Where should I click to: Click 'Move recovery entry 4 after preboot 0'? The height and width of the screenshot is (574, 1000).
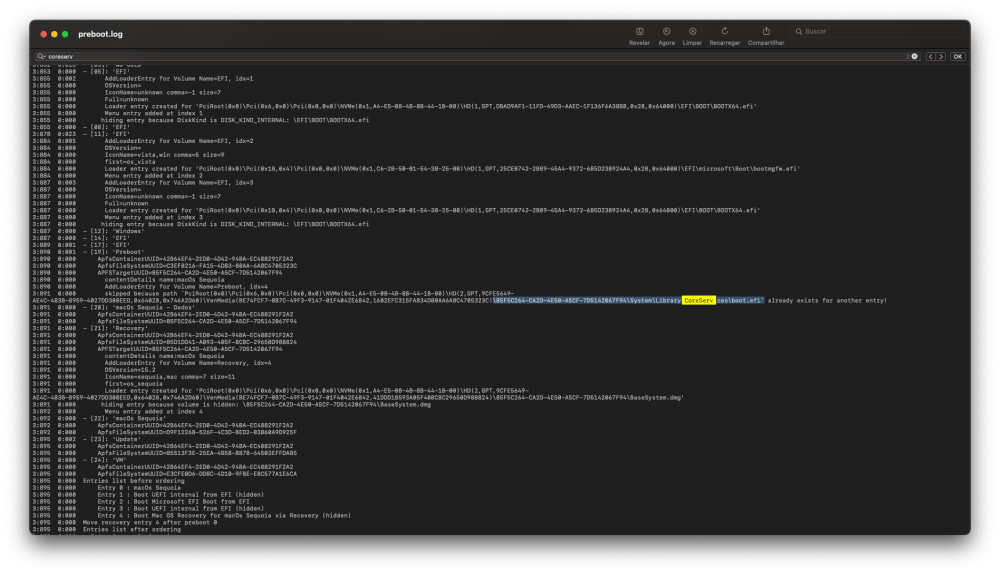150,522
